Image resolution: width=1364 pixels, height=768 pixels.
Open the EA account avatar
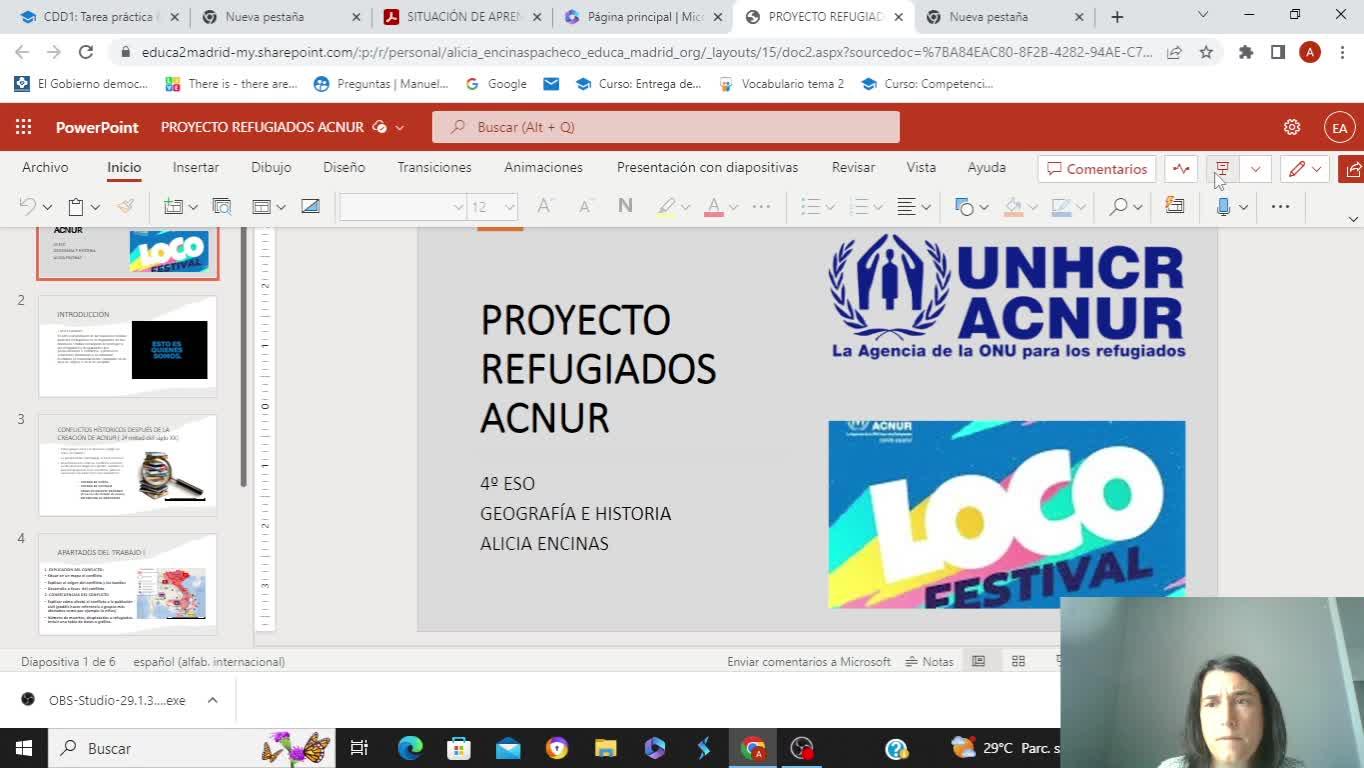pyautogui.click(x=1340, y=127)
